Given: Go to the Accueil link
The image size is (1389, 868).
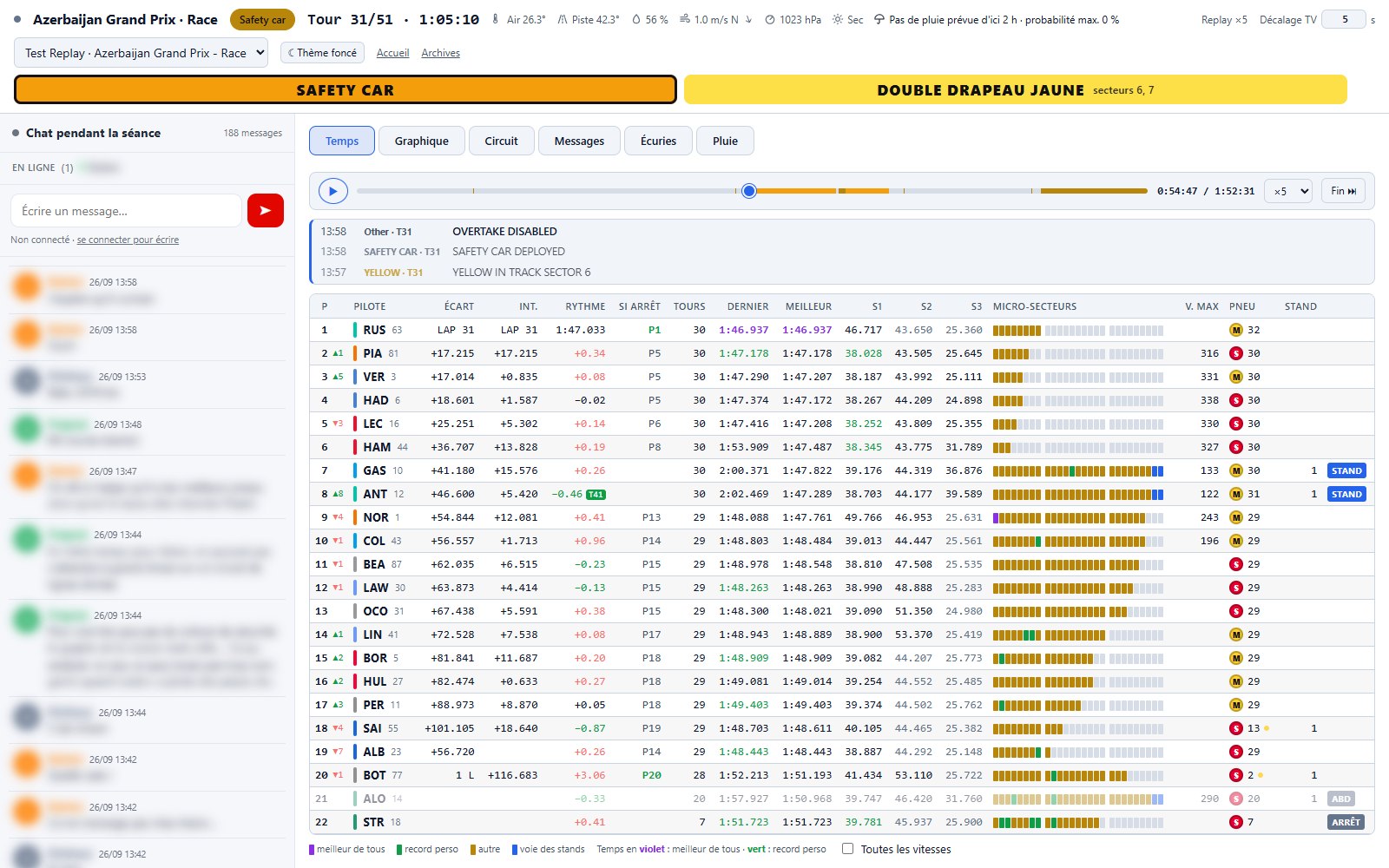Looking at the screenshot, I should [392, 53].
